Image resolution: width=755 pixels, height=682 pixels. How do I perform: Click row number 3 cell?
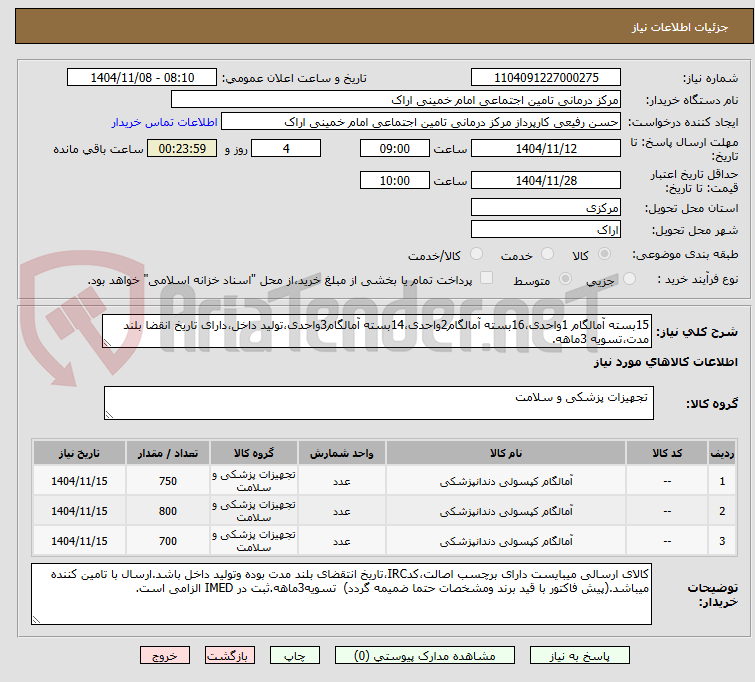722,541
